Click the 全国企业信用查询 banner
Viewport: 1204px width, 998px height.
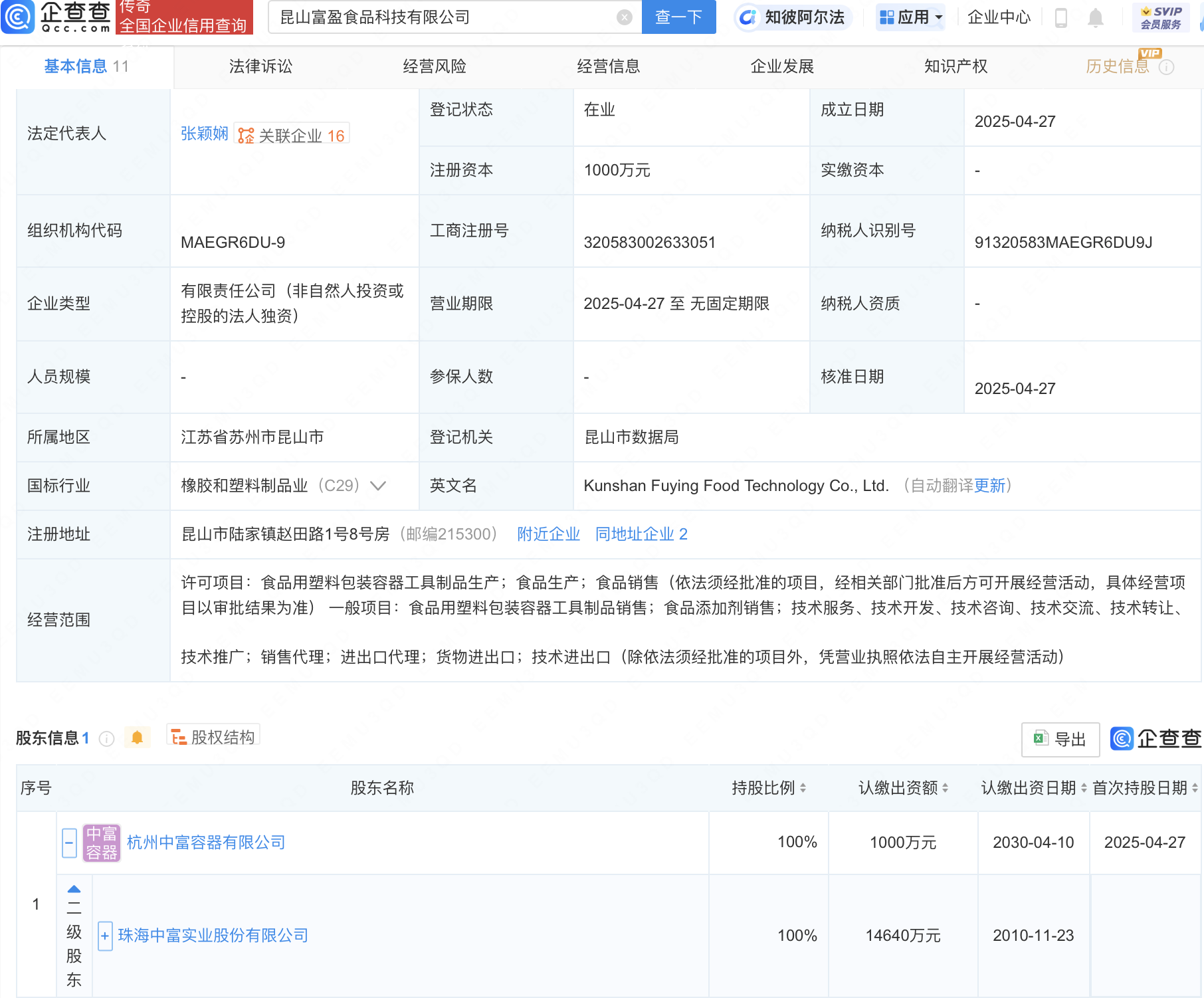point(184,17)
